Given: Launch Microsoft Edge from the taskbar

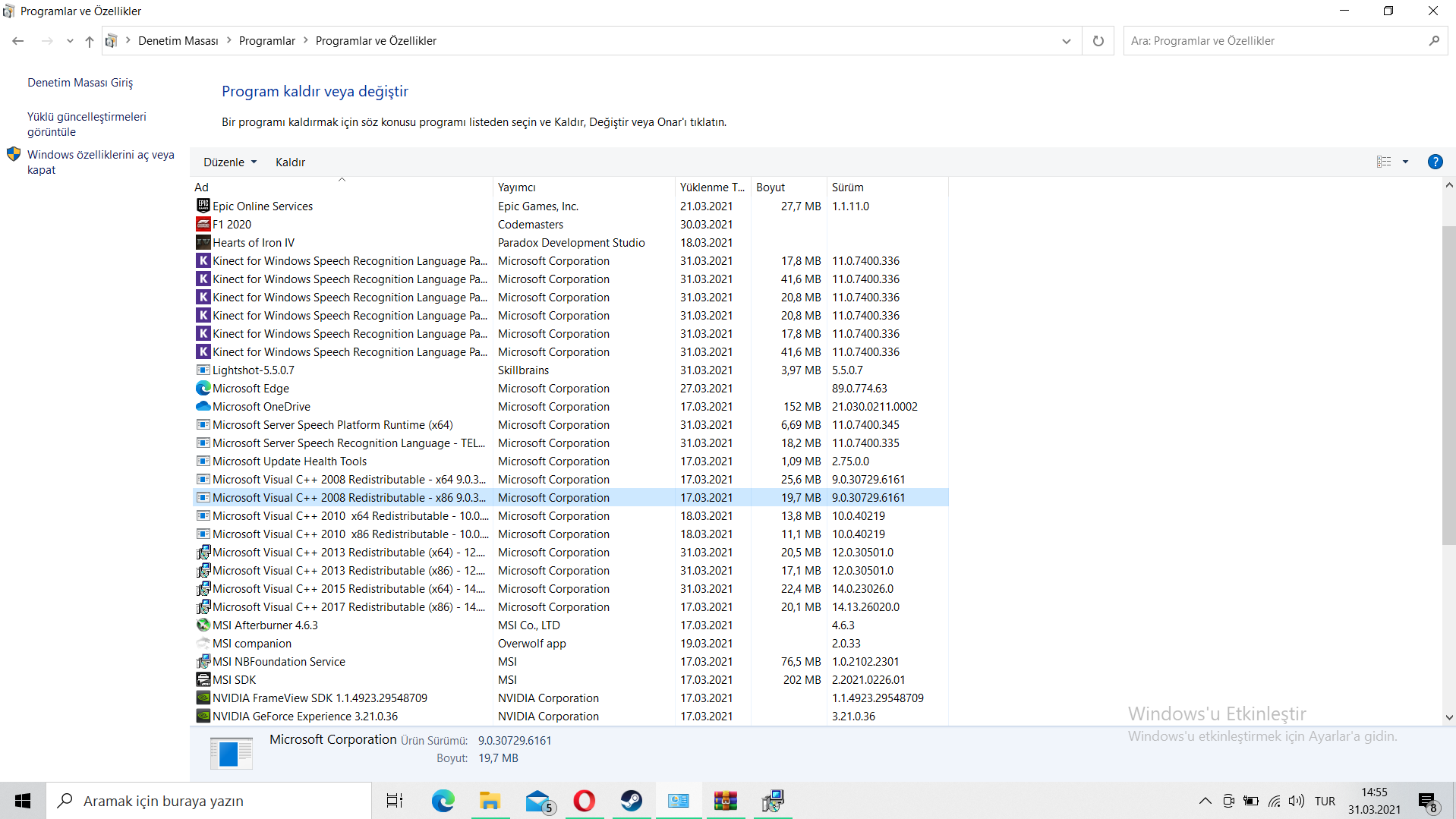Looking at the screenshot, I should (443, 801).
